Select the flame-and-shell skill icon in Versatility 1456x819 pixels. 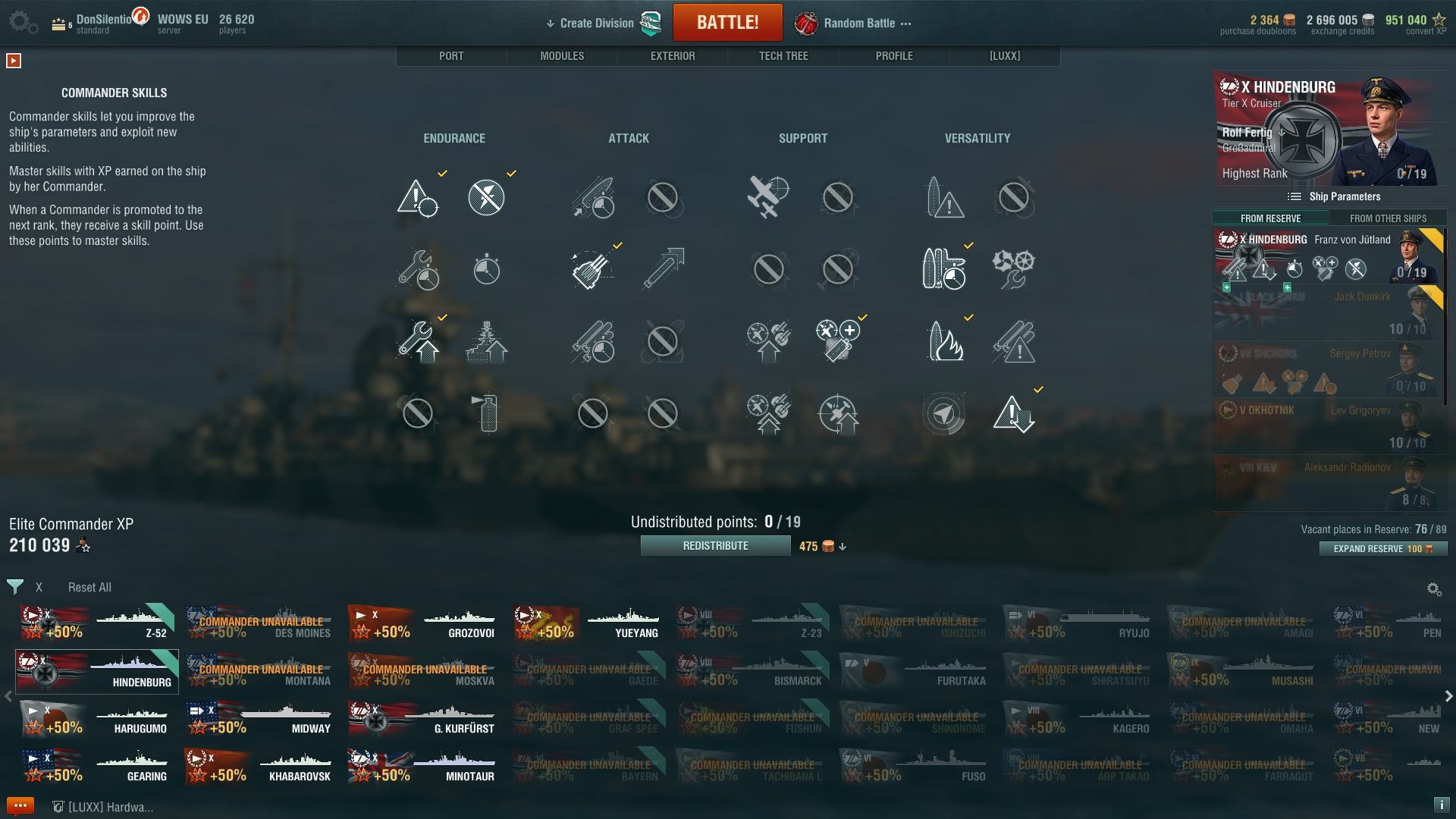click(944, 341)
